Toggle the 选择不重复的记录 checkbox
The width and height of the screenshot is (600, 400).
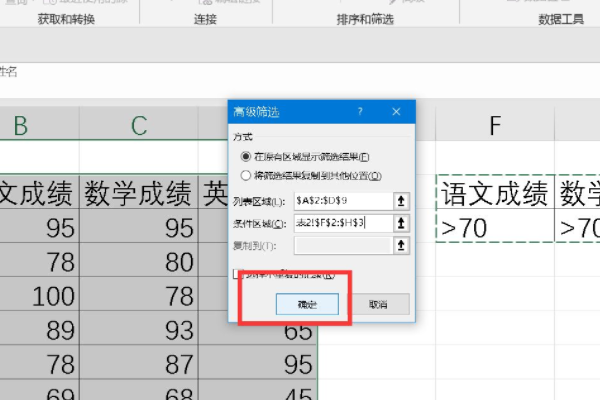[x=237, y=274]
